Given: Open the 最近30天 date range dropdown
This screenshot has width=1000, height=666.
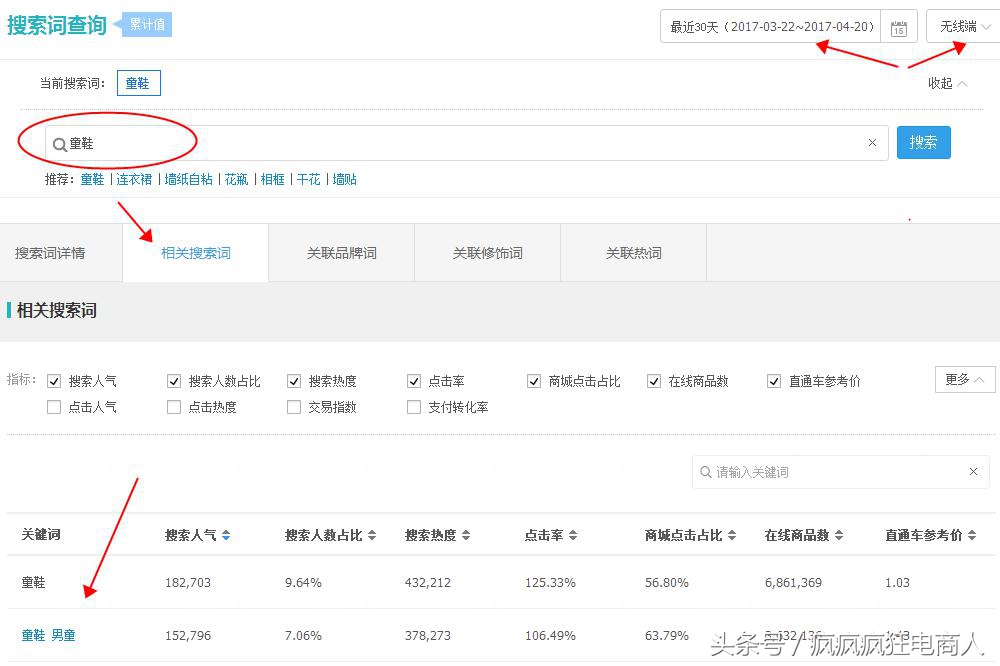Looking at the screenshot, I should point(770,26).
